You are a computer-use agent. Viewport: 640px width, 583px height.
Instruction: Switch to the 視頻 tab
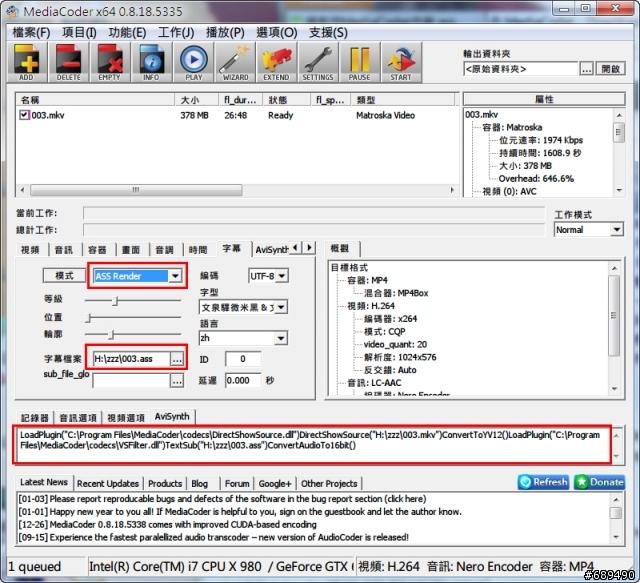31,249
